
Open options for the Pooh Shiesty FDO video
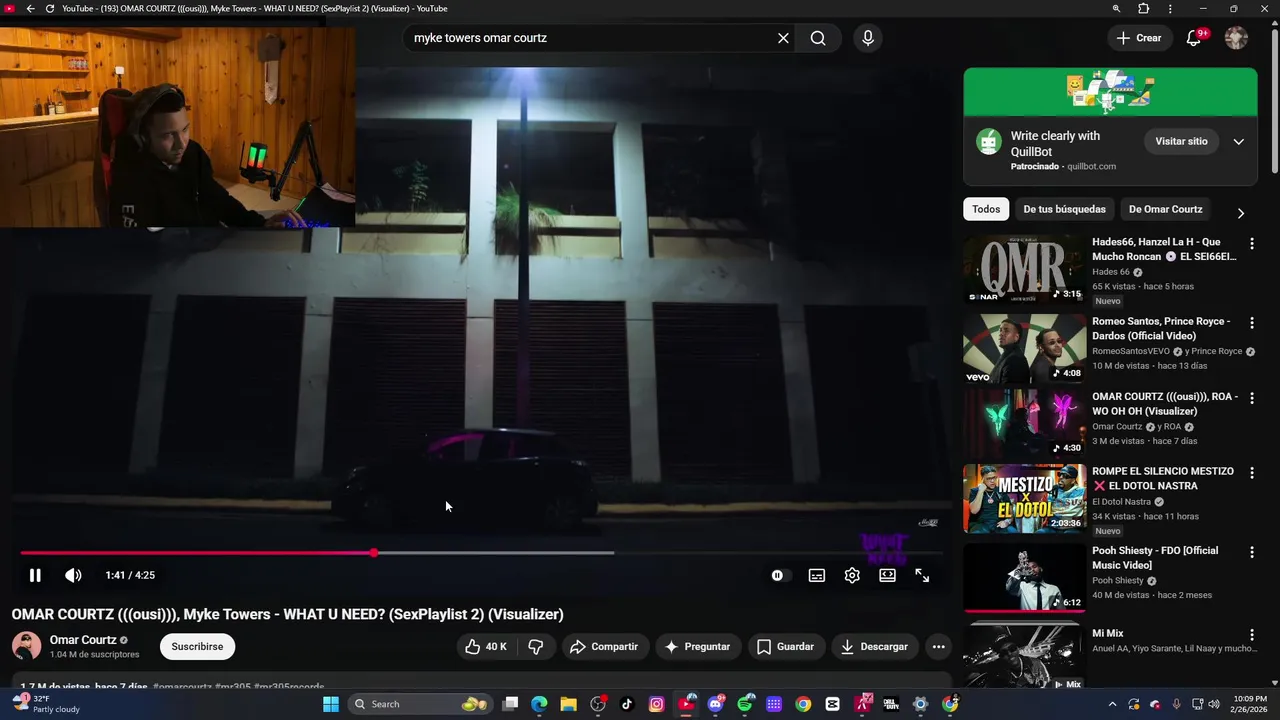coord(1251,553)
